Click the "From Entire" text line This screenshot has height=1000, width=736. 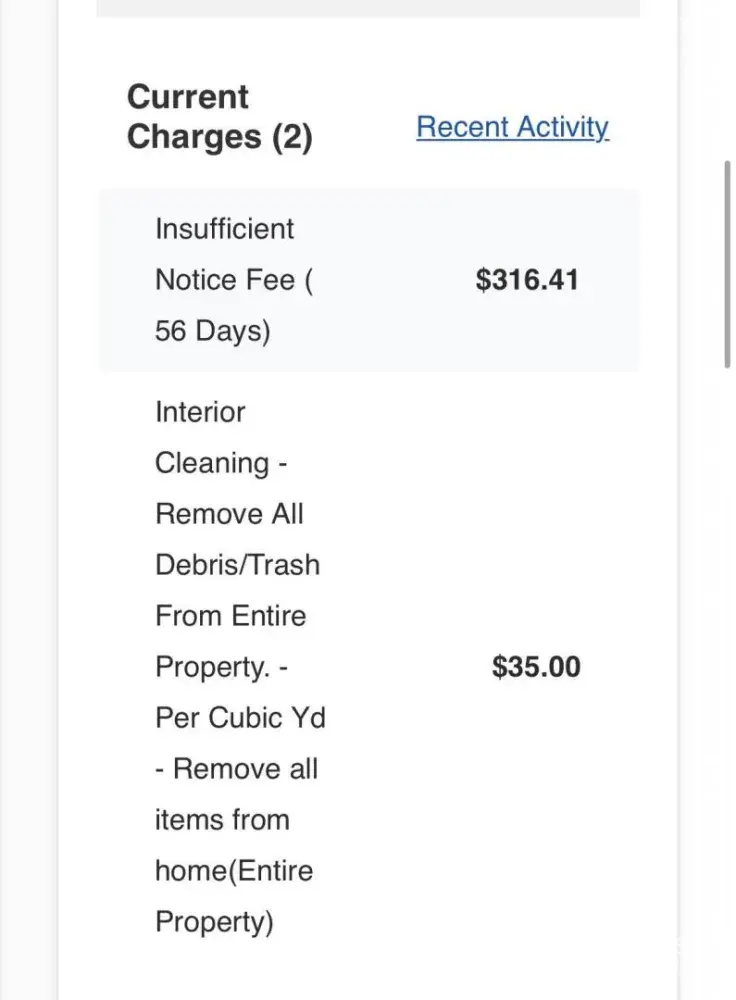pos(230,616)
